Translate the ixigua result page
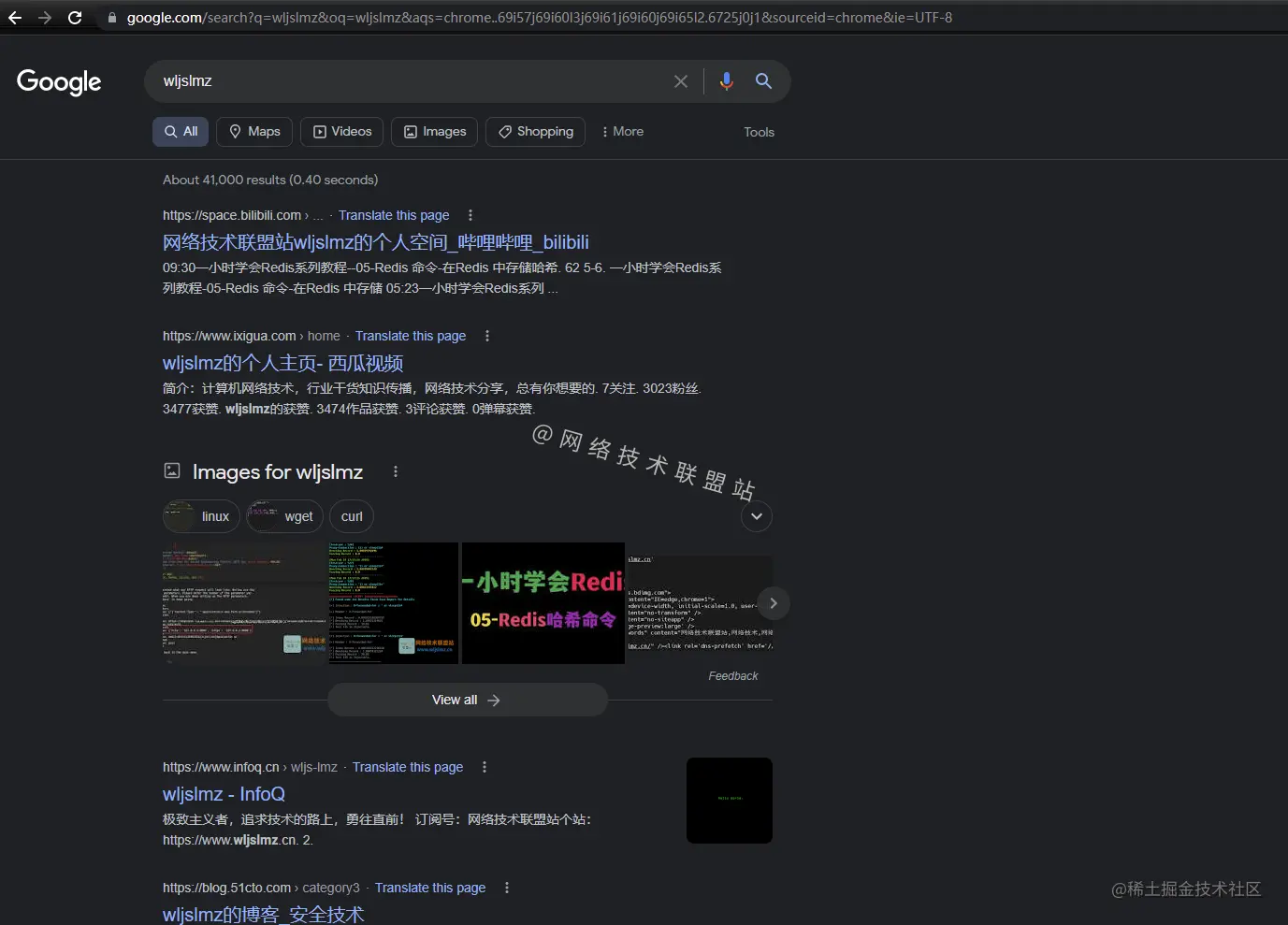This screenshot has height=925, width=1288. pos(411,336)
